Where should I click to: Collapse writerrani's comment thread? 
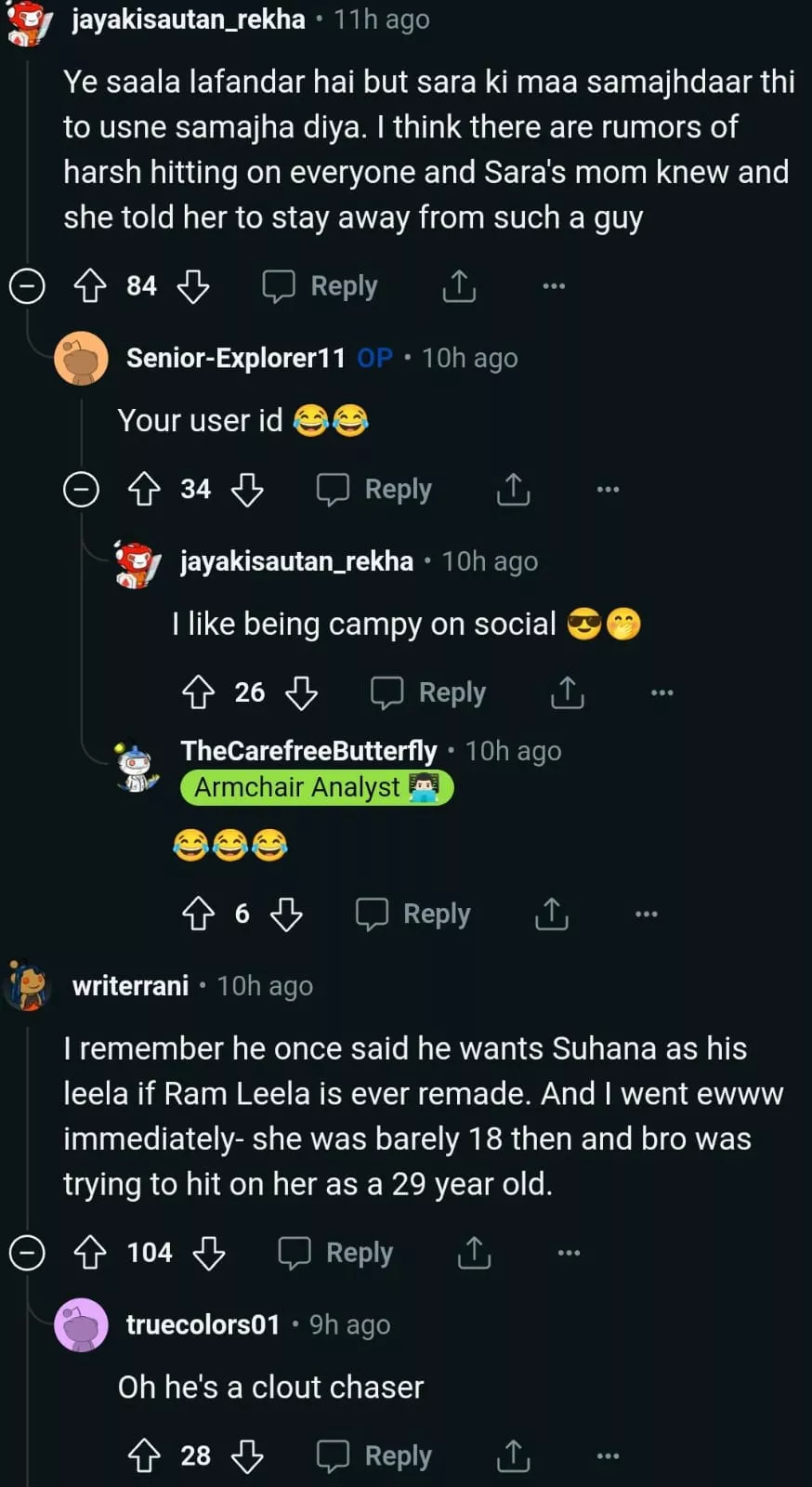pyautogui.click(x=27, y=1253)
